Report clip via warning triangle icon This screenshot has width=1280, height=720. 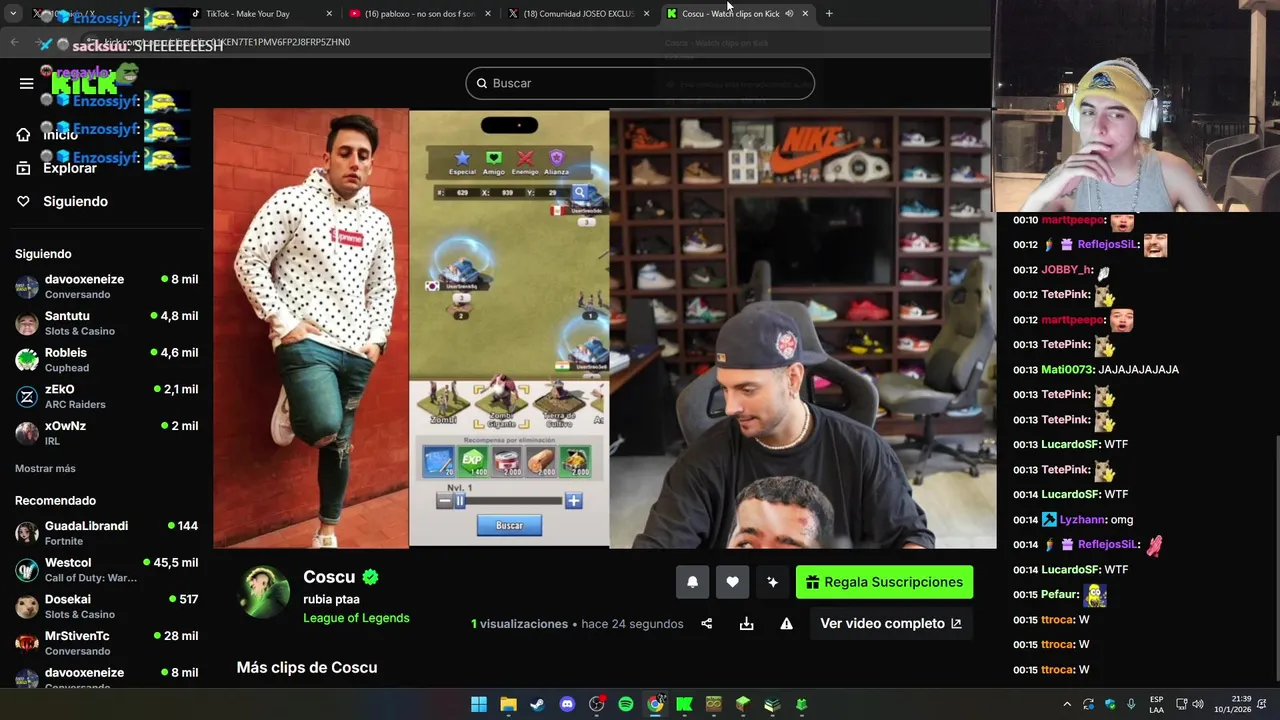[x=786, y=623]
